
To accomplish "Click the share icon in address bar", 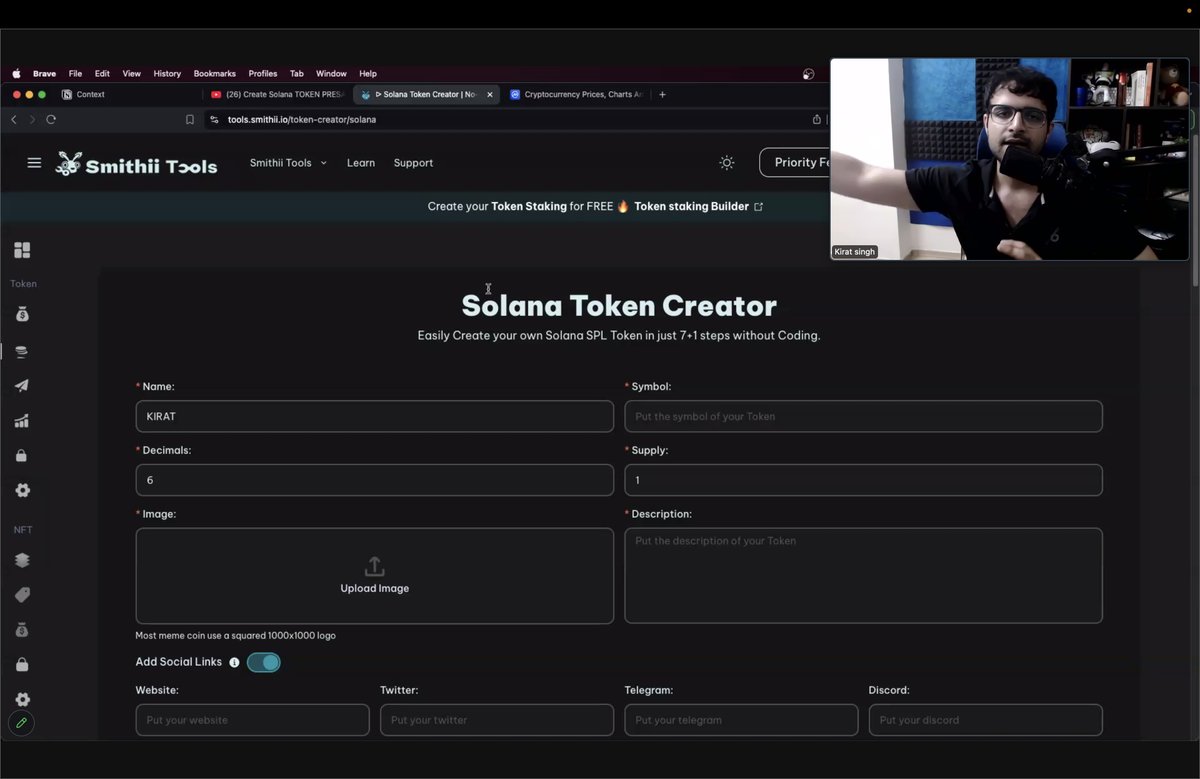I will 816,119.
